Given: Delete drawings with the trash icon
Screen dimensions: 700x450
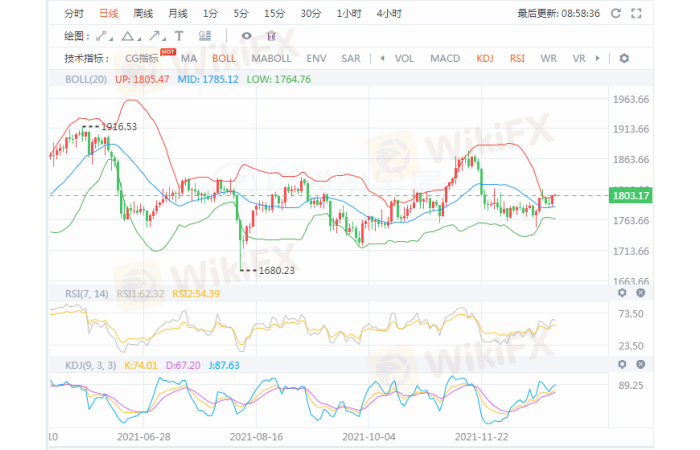Looking at the screenshot, I should click(x=271, y=36).
